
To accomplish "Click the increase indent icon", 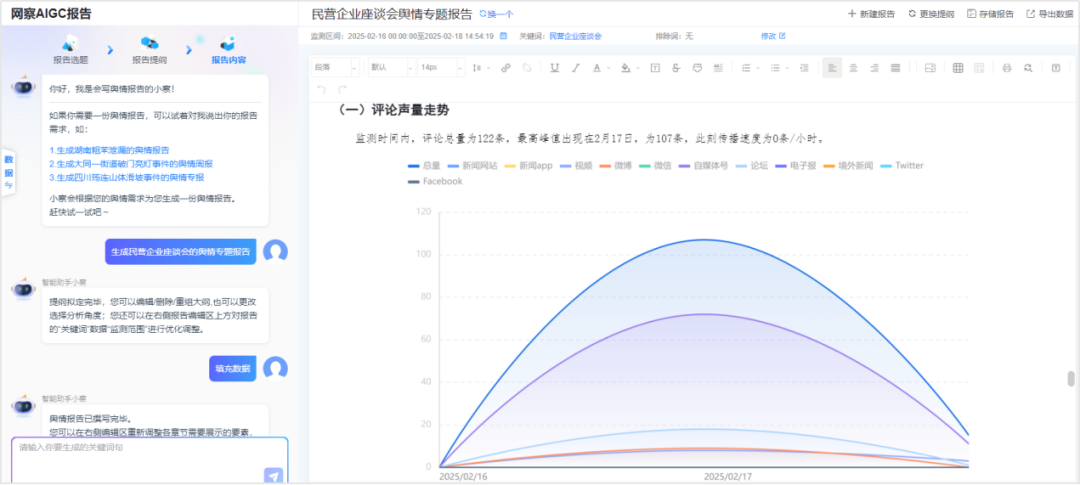I will [x=804, y=68].
